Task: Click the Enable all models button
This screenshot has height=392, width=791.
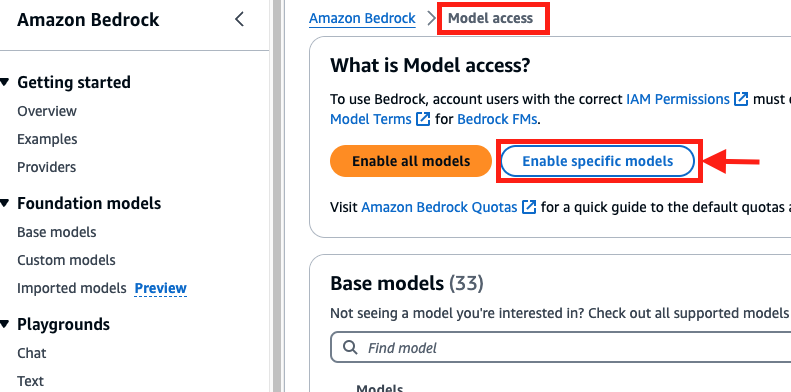Action: [x=411, y=161]
